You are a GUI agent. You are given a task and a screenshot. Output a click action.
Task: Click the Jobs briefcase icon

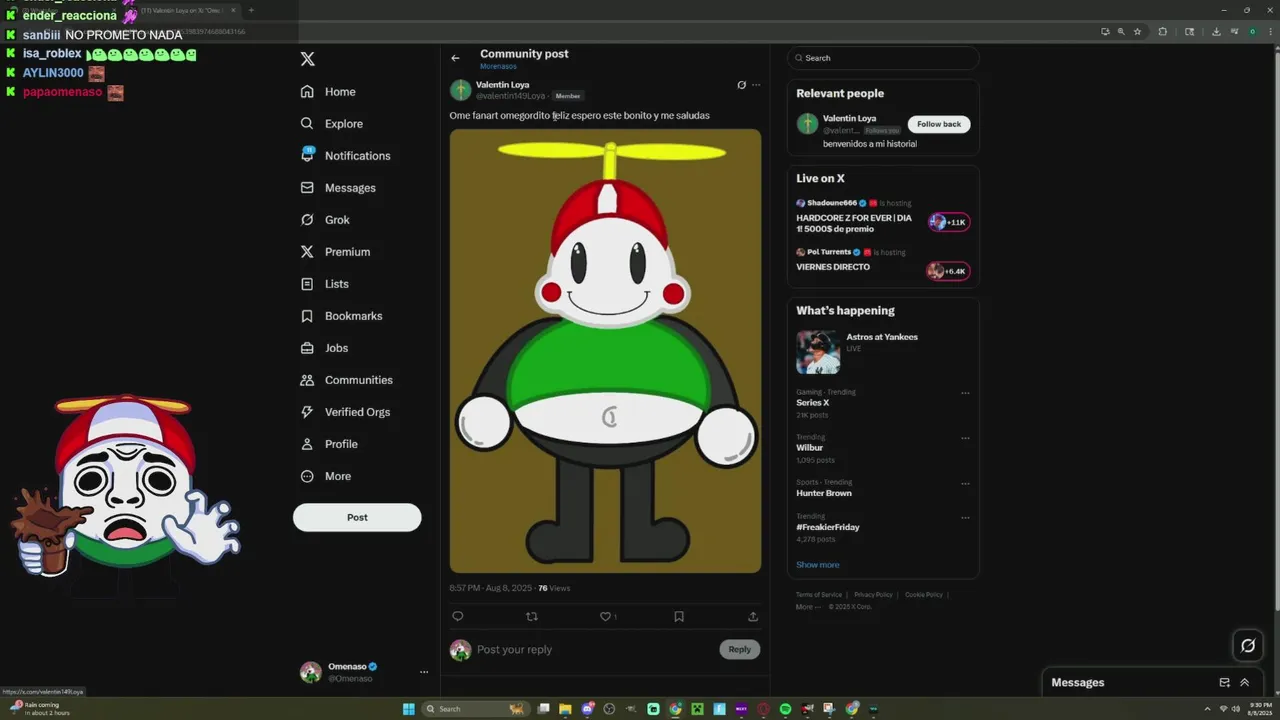click(307, 348)
